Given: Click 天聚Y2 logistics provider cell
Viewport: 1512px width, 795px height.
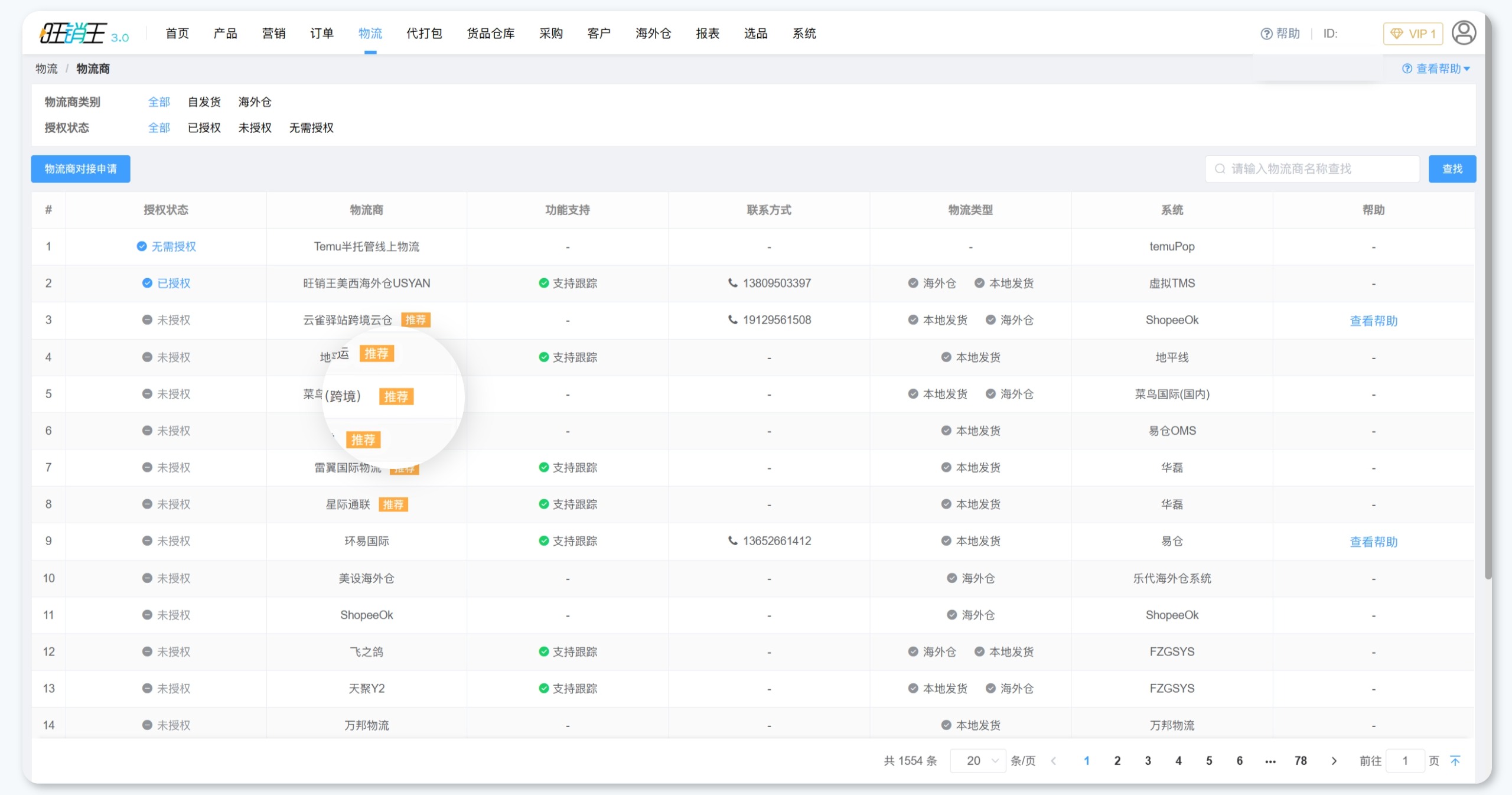Looking at the screenshot, I should click(x=366, y=688).
